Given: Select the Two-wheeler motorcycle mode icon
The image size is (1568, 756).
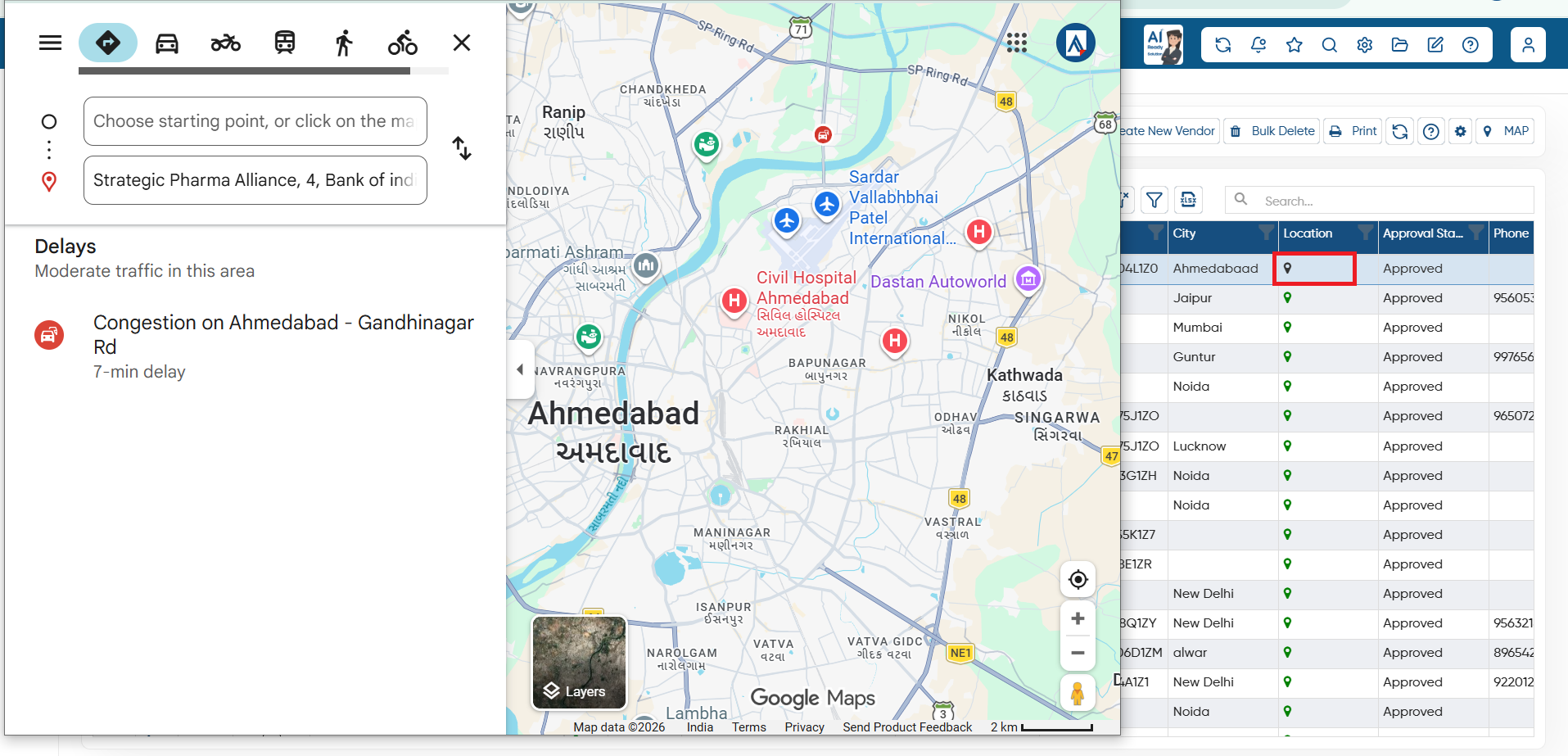Looking at the screenshot, I should click(226, 43).
